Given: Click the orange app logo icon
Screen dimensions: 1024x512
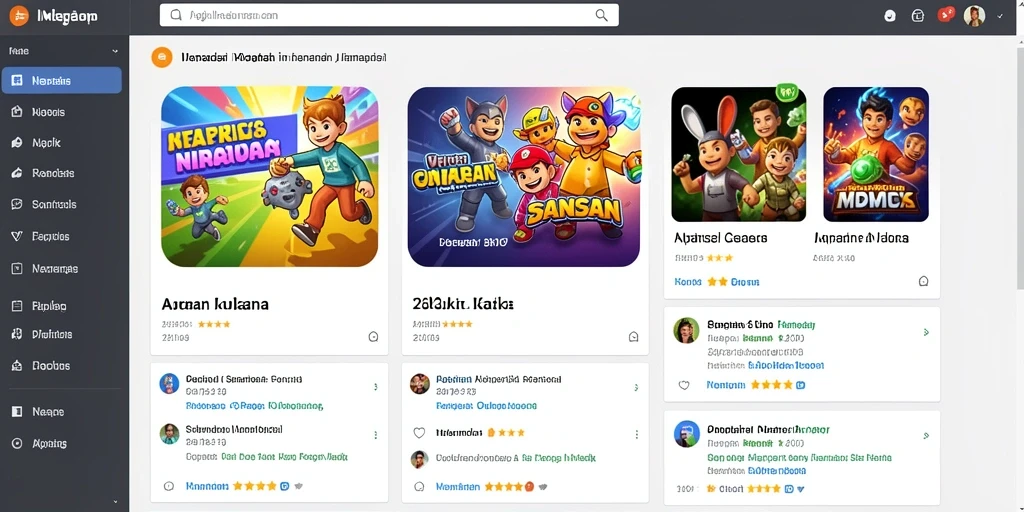Looking at the screenshot, I should (x=19, y=16).
